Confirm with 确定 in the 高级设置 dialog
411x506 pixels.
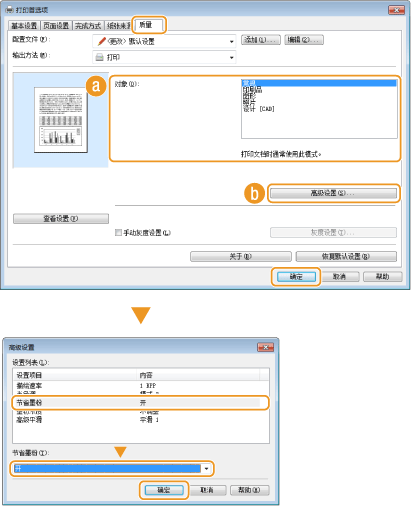click(164, 490)
